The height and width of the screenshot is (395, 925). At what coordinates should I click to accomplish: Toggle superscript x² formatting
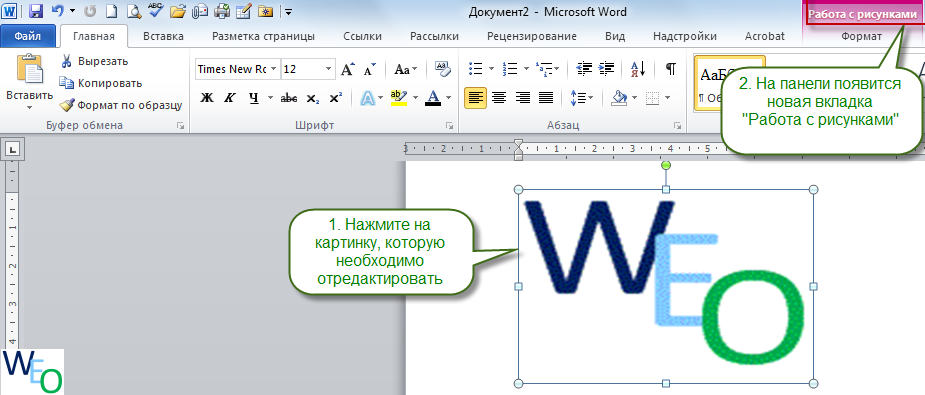tap(336, 97)
